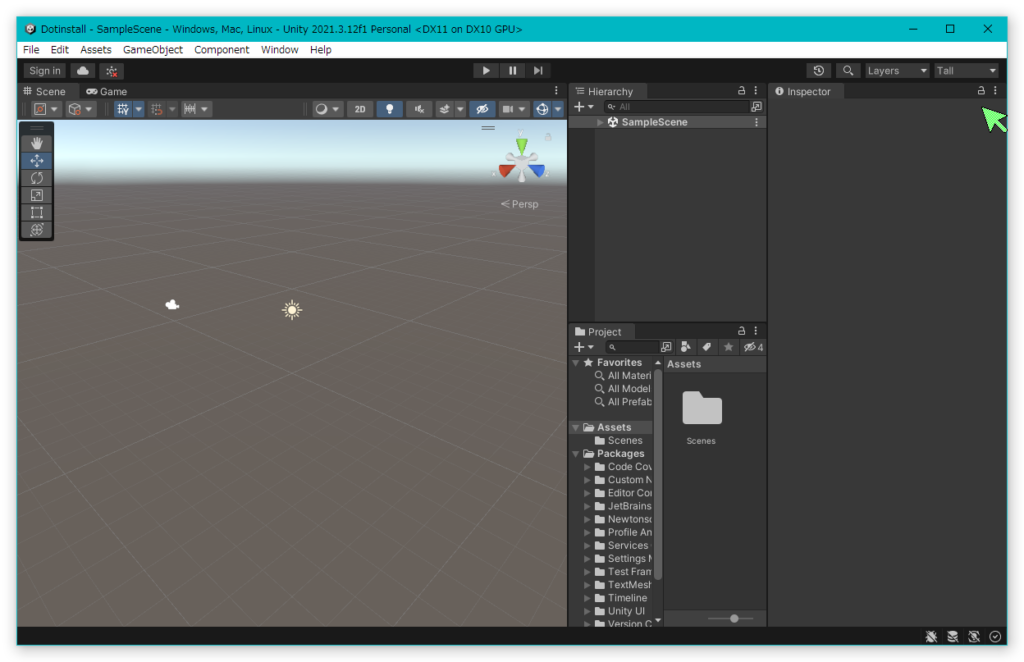This screenshot has height=662, width=1024.
Task: Toggle hidden packages visibility in Project panel
Action: (752, 347)
